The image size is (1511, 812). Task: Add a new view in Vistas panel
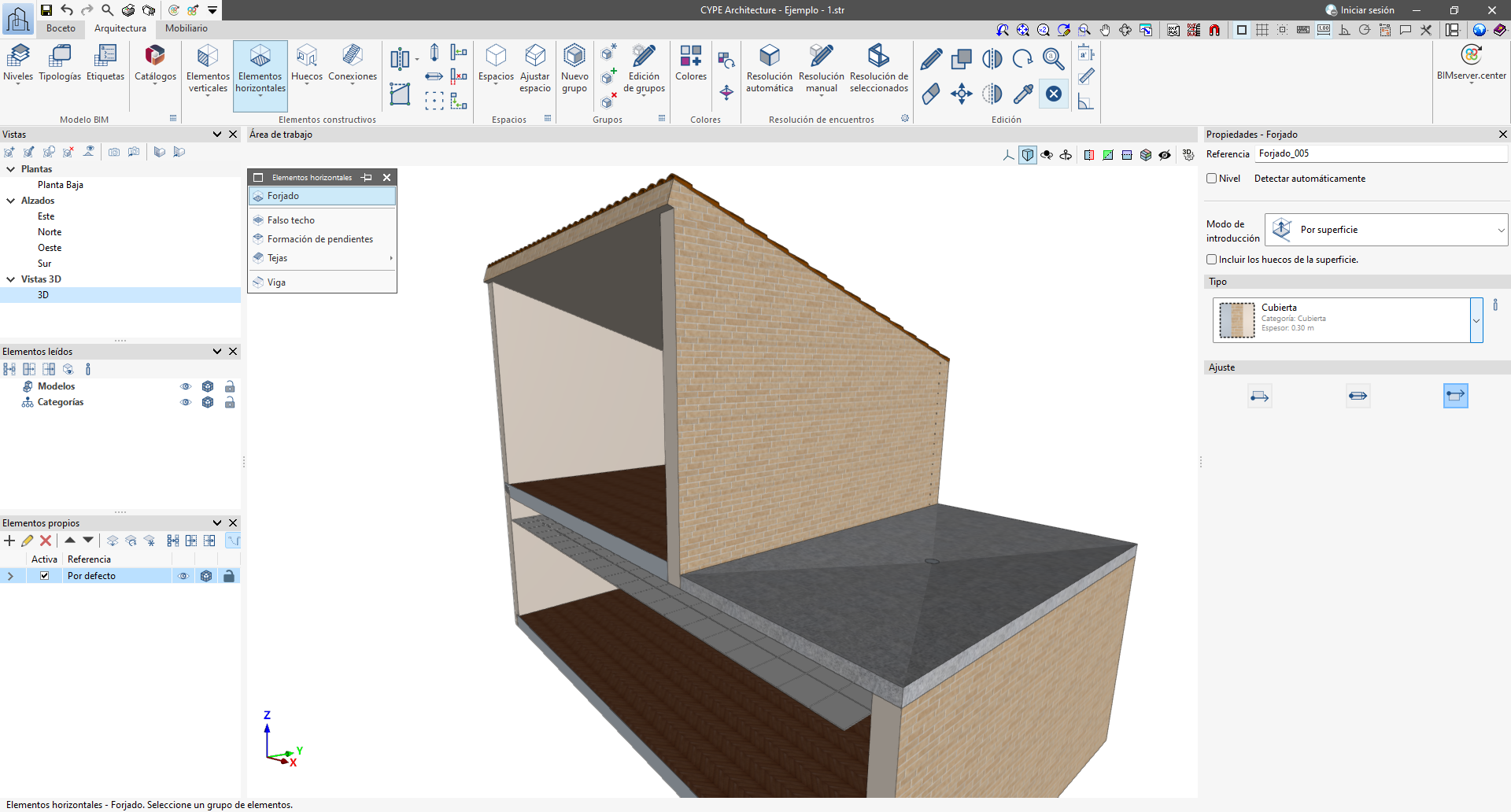click(x=9, y=152)
